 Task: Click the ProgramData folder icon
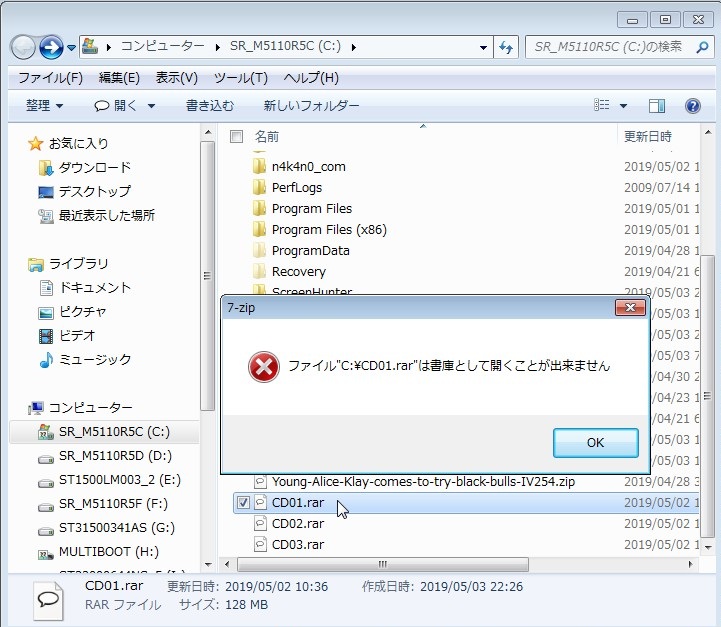[x=259, y=251]
